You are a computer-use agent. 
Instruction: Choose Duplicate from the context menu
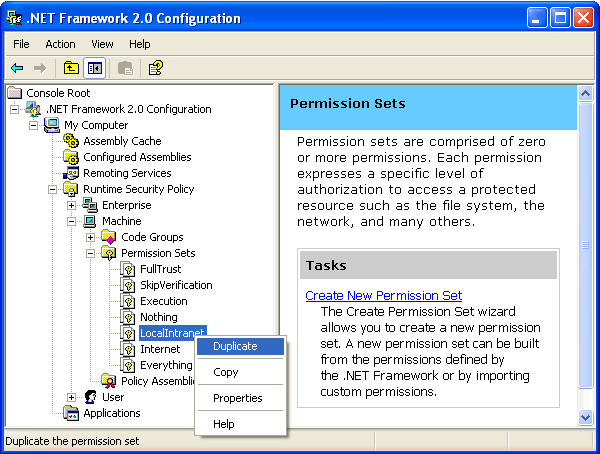tap(235, 346)
